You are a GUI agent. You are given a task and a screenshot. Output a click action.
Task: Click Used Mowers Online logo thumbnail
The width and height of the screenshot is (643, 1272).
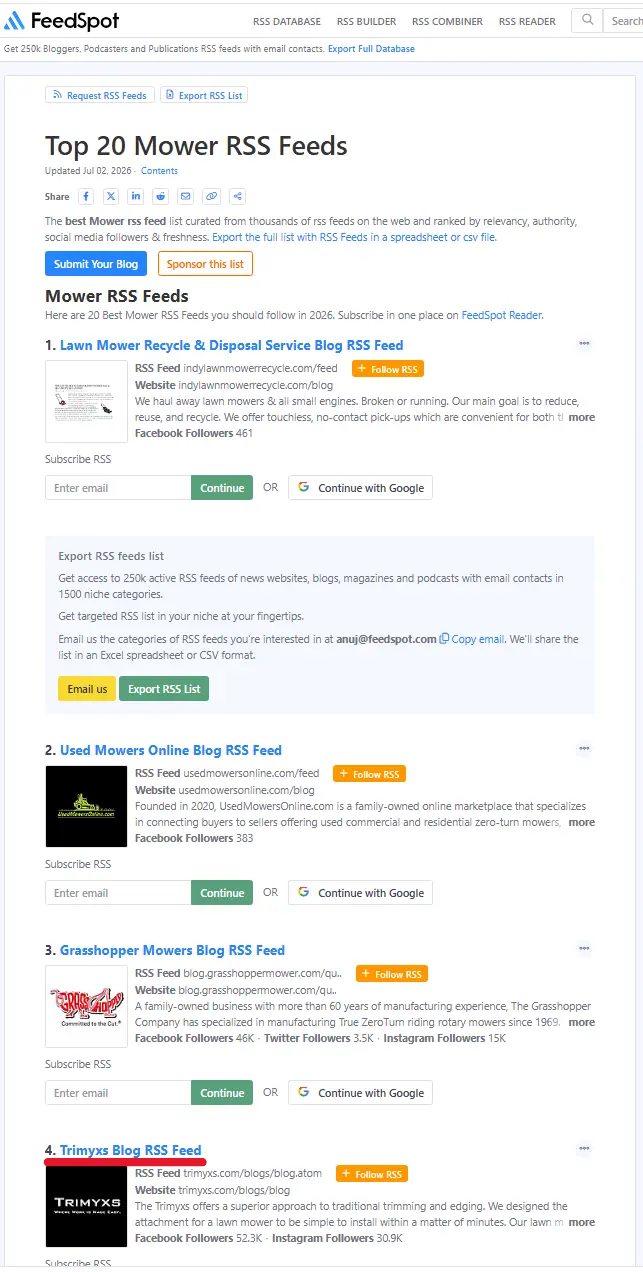(86, 806)
